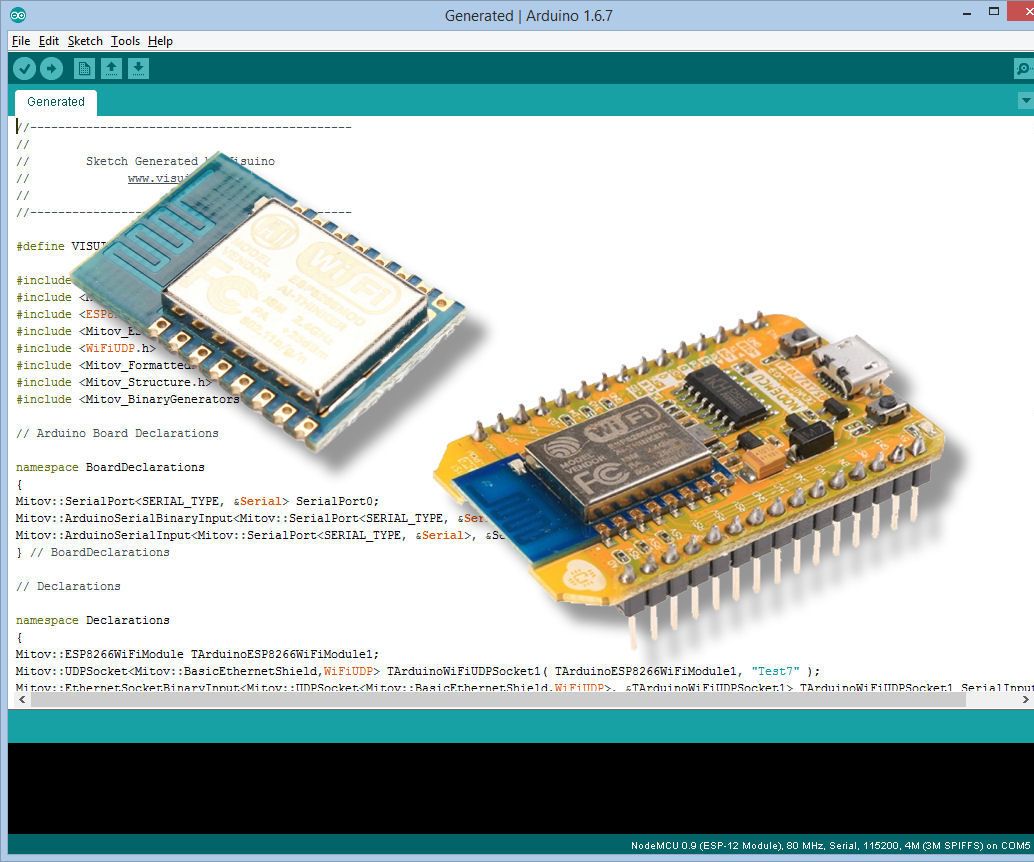Open a sketch using the Open toolbar icon

pyautogui.click(x=111, y=68)
